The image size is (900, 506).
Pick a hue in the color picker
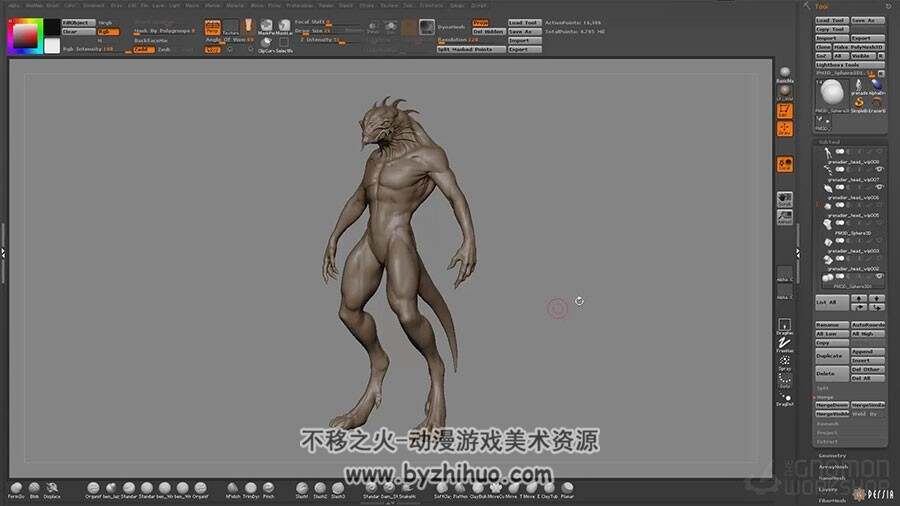[25, 36]
